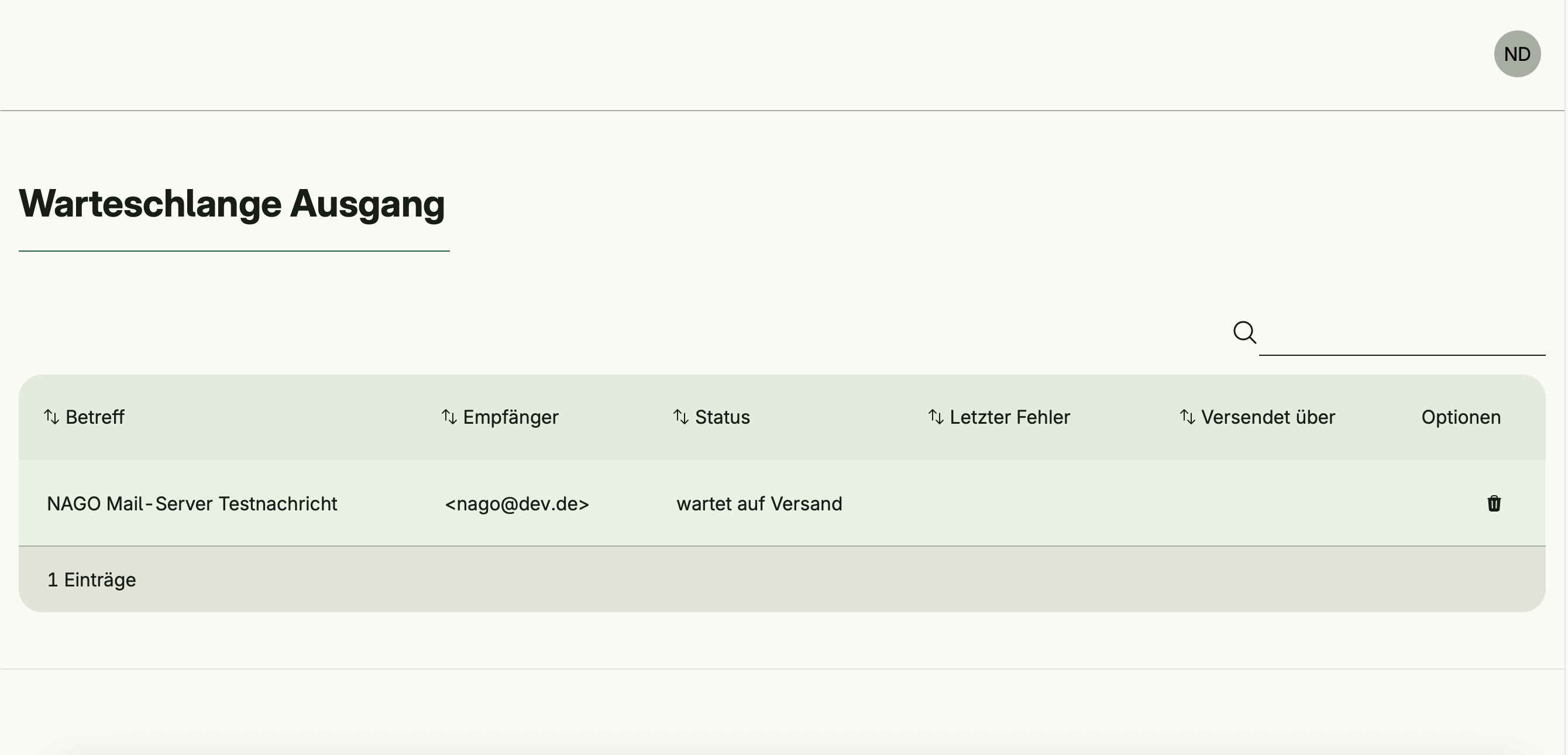Click the sort arrows beside Versendet über

tap(1187, 417)
